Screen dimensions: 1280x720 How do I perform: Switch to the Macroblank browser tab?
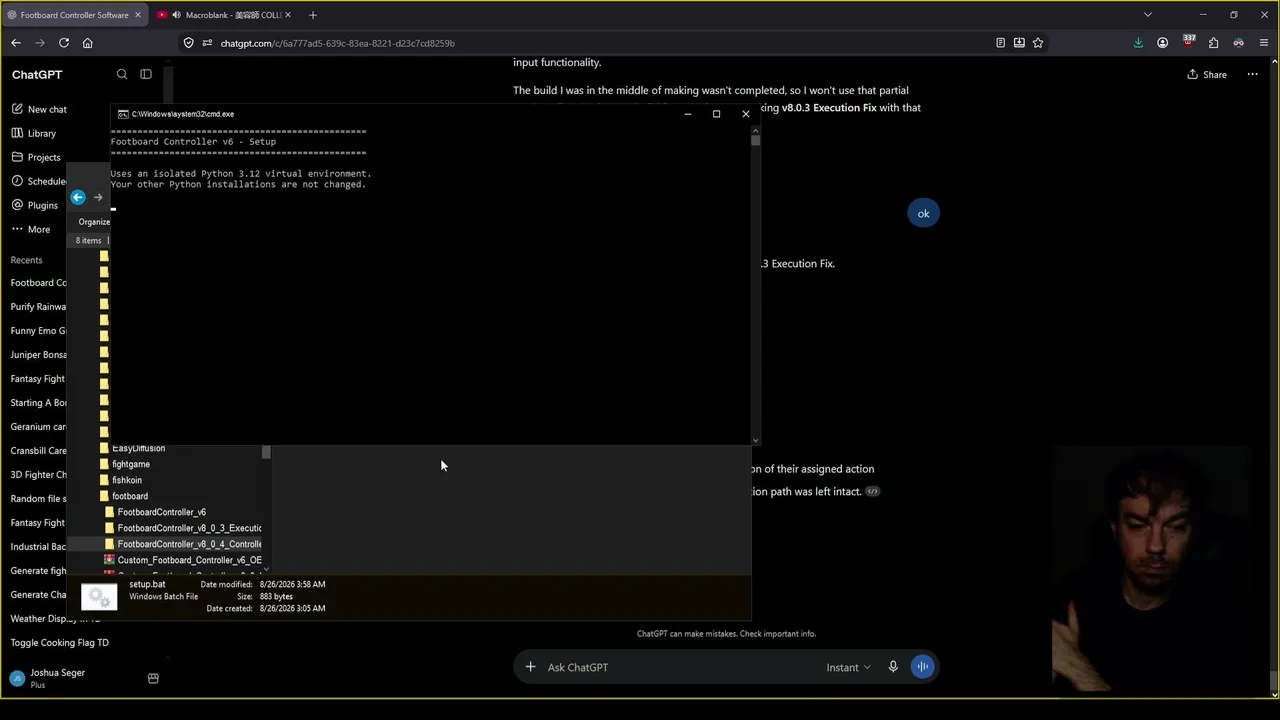pyautogui.click(x=224, y=15)
